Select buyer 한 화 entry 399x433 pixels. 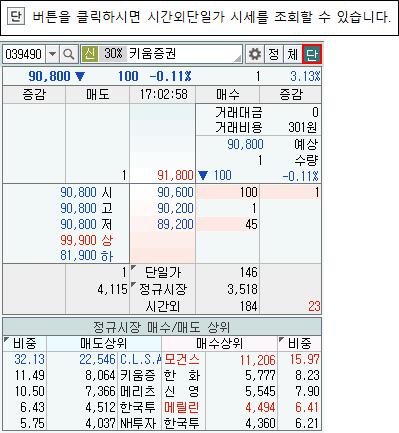[x=182, y=375]
